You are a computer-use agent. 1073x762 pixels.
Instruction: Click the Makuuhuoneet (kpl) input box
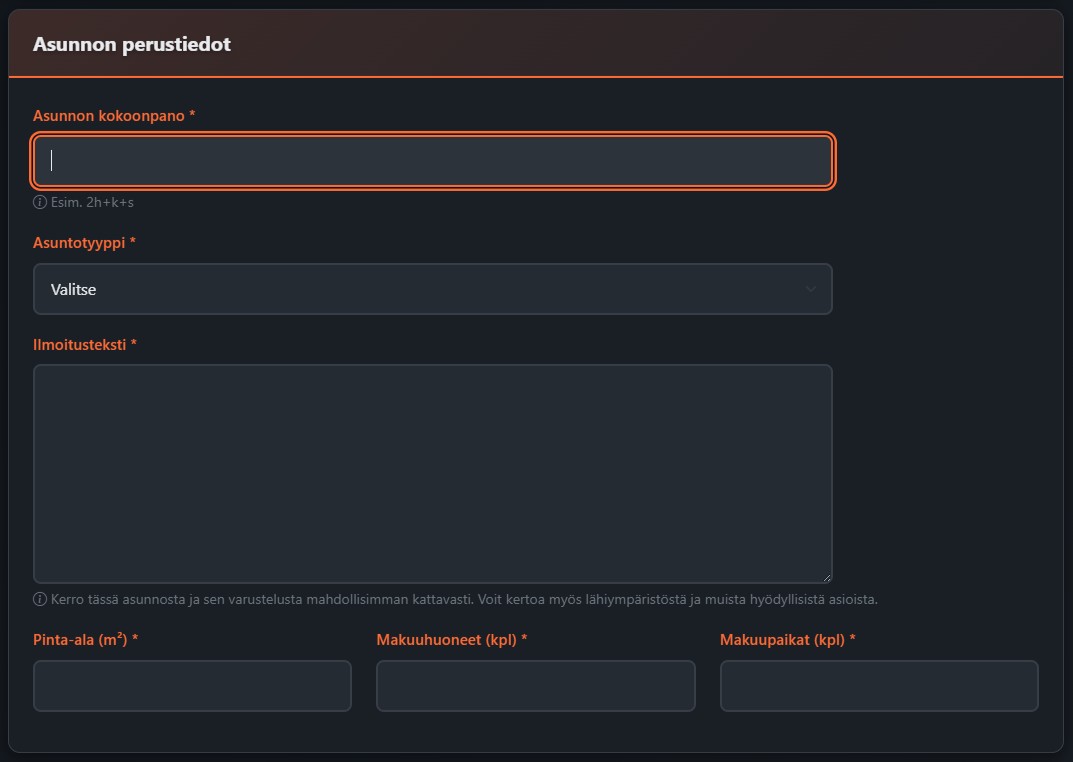tap(535, 686)
